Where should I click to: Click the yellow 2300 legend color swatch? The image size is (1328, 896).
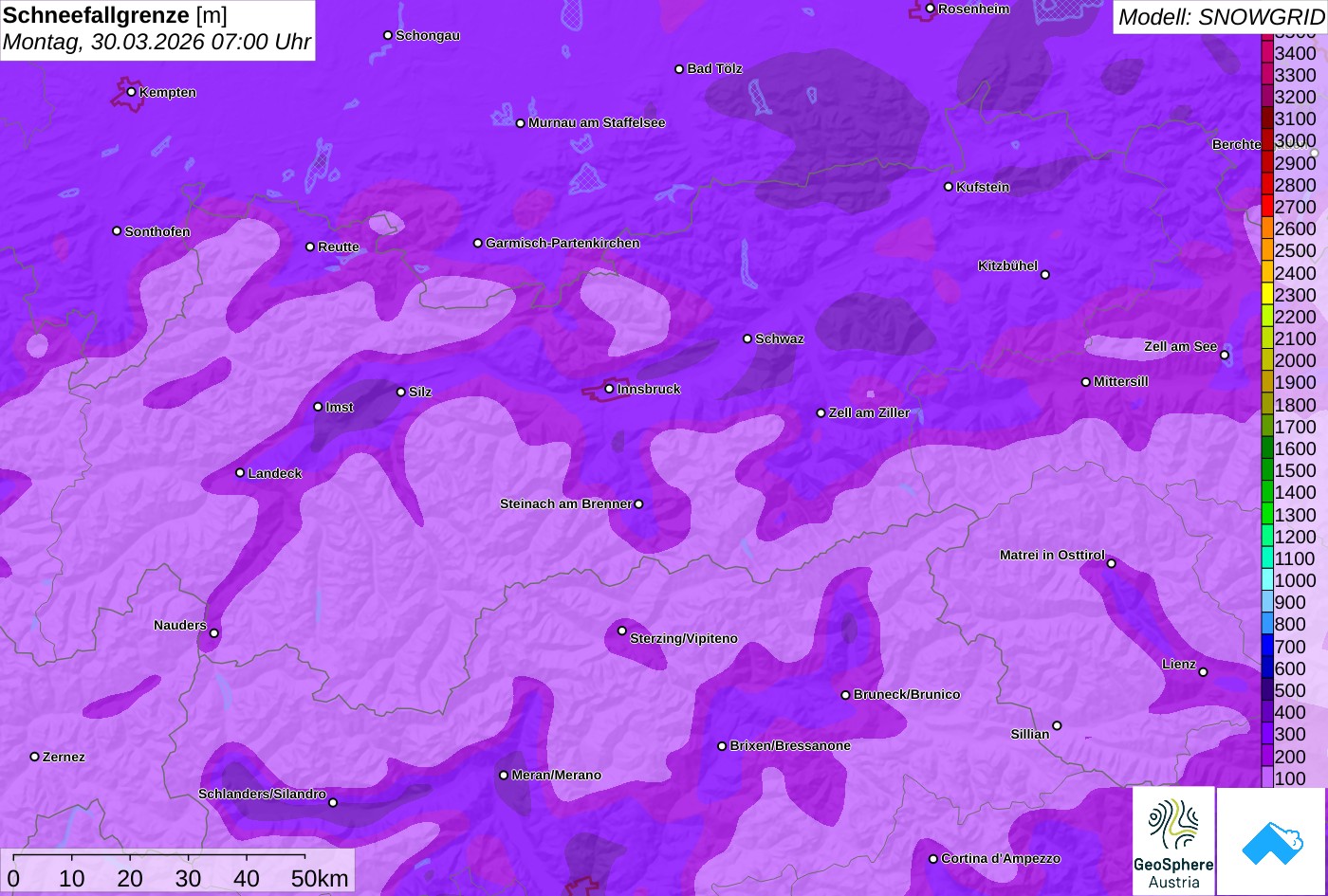(1266, 294)
